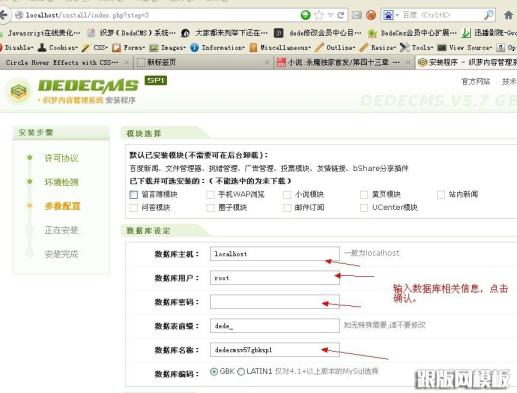Open the Disable developer toolbar menu
The image size is (517, 393).
point(17,48)
